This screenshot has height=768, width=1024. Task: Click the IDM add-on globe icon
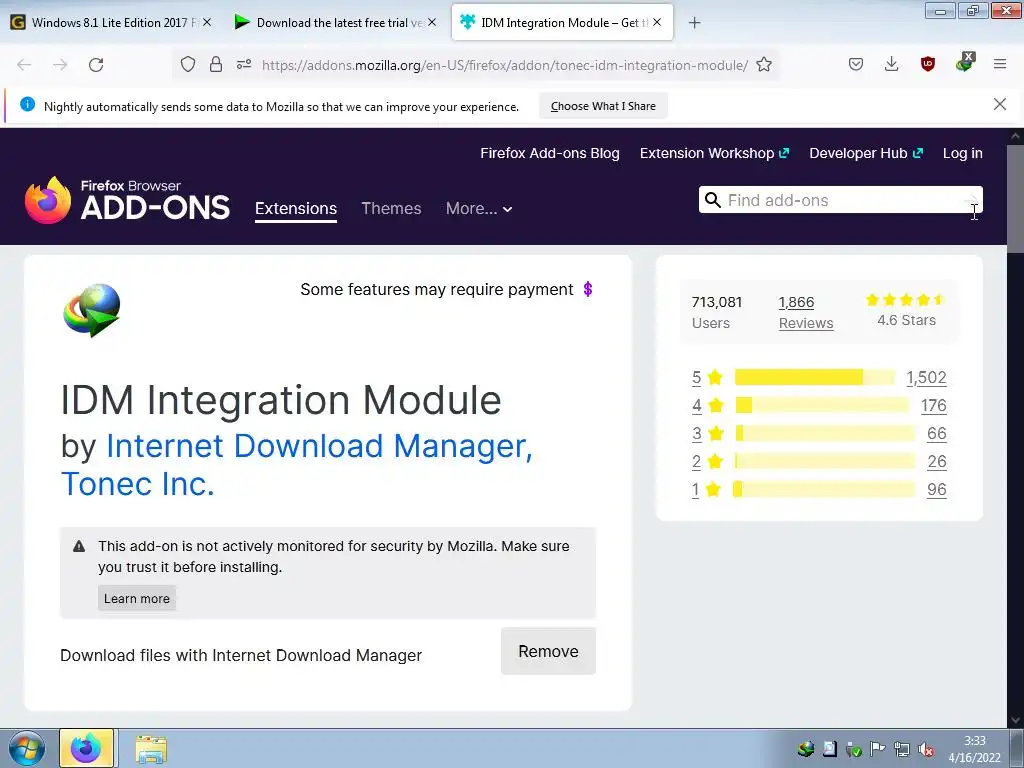(91, 310)
